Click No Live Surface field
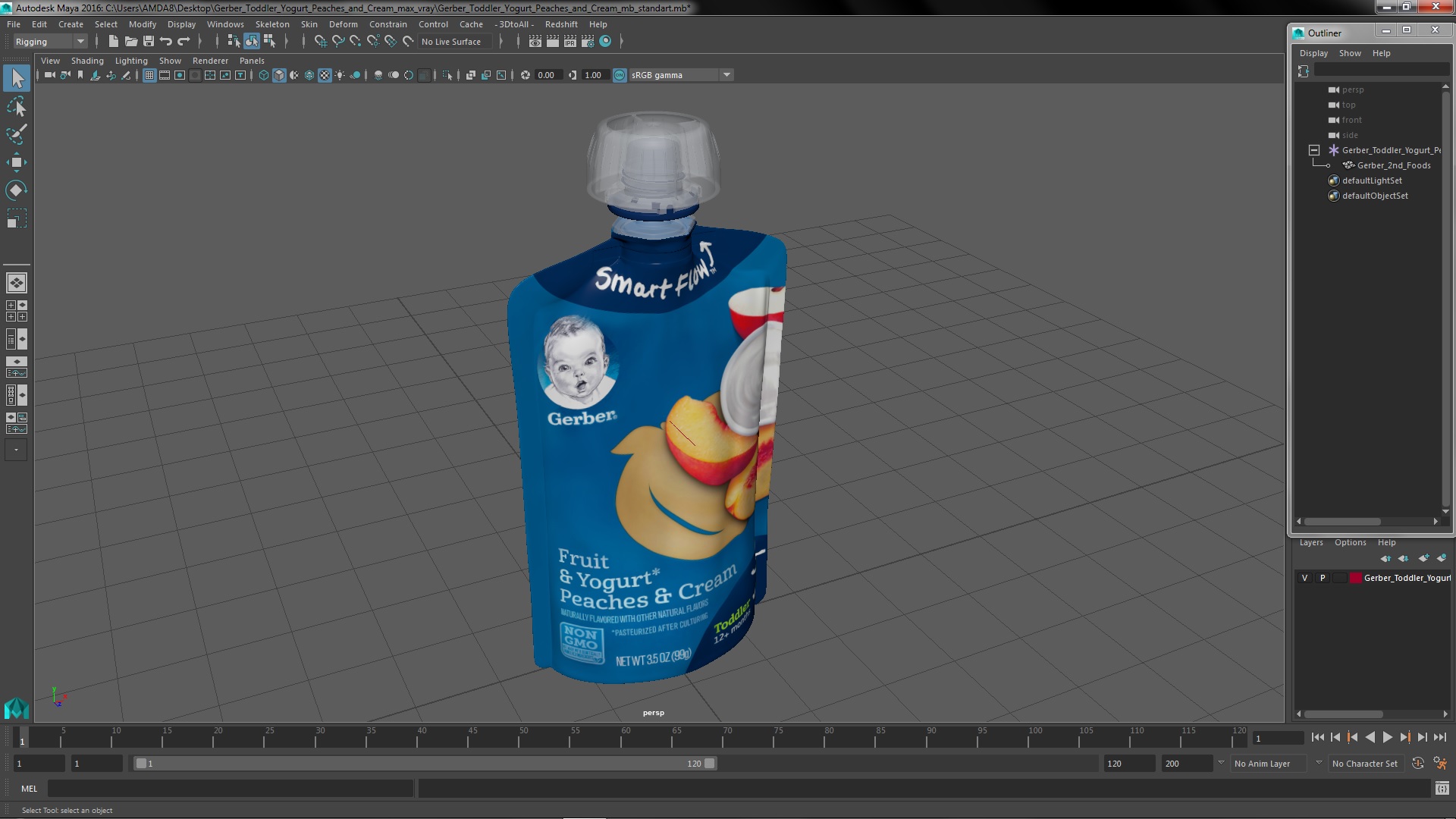Viewport: 1456px width, 819px height. pos(455,42)
